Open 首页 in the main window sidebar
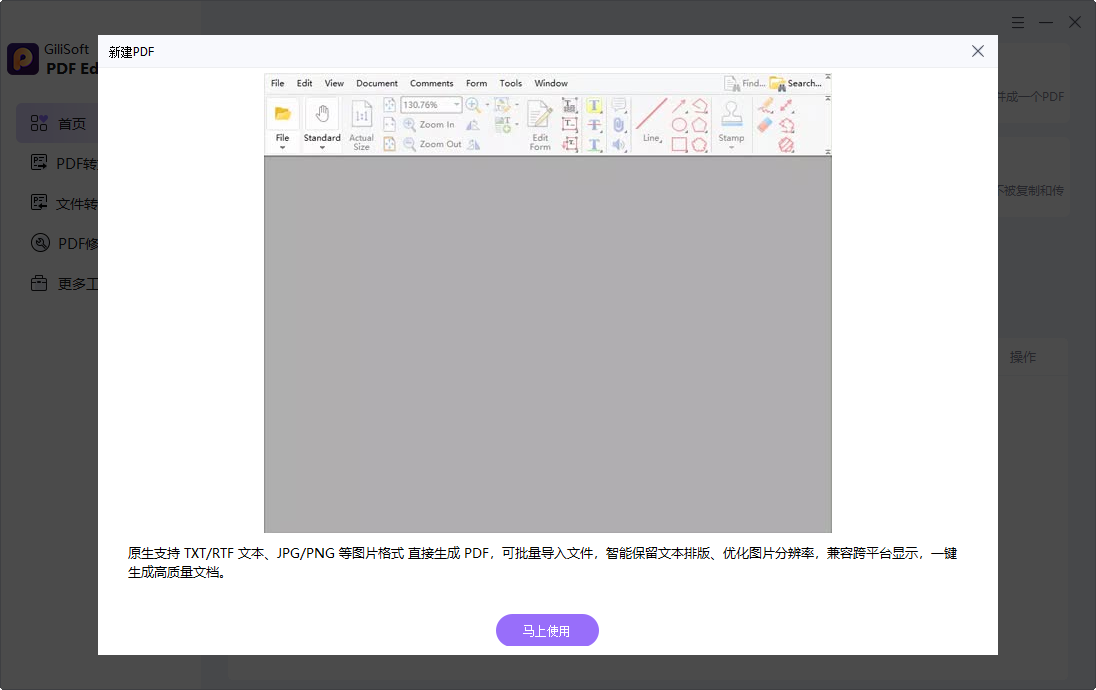 tap(57, 124)
